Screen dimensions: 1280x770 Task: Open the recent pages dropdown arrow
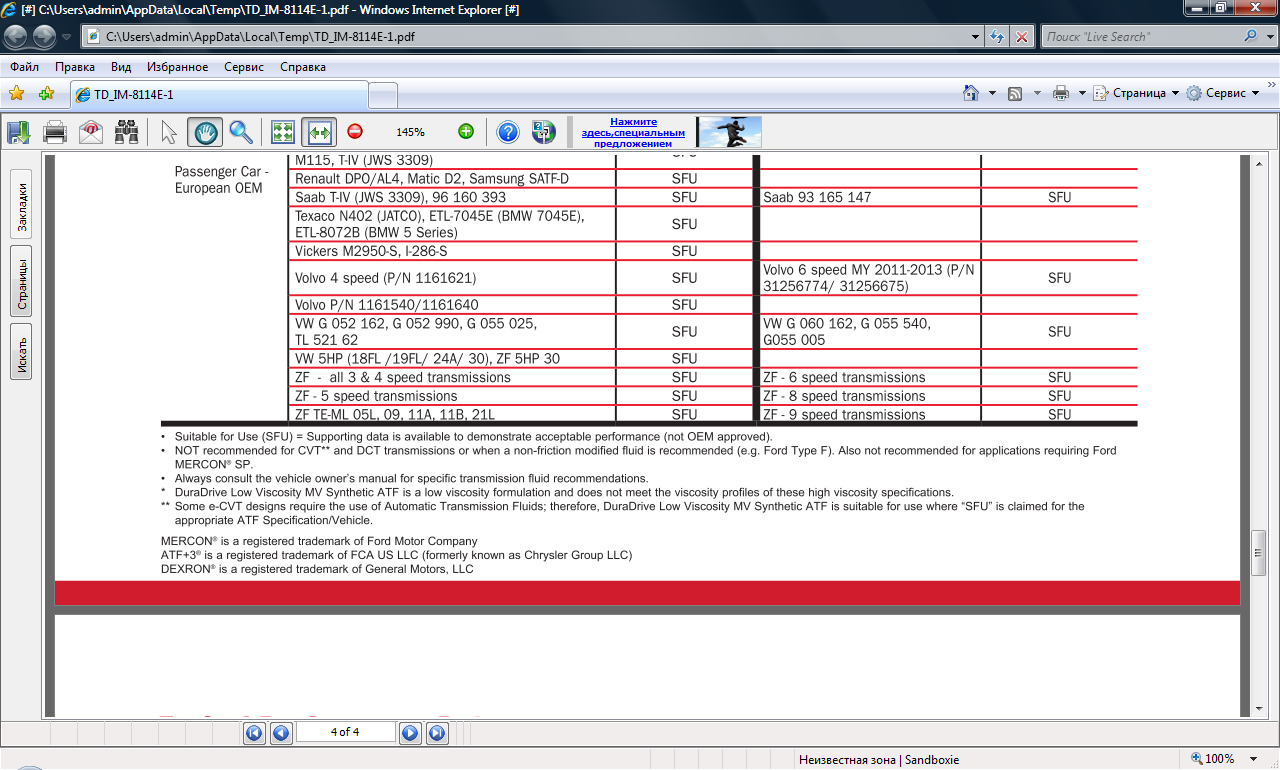coord(66,37)
